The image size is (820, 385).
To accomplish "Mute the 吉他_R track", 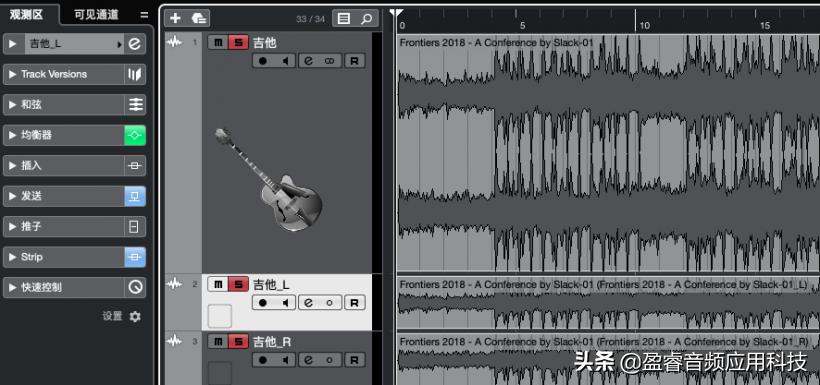I will click(218, 342).
